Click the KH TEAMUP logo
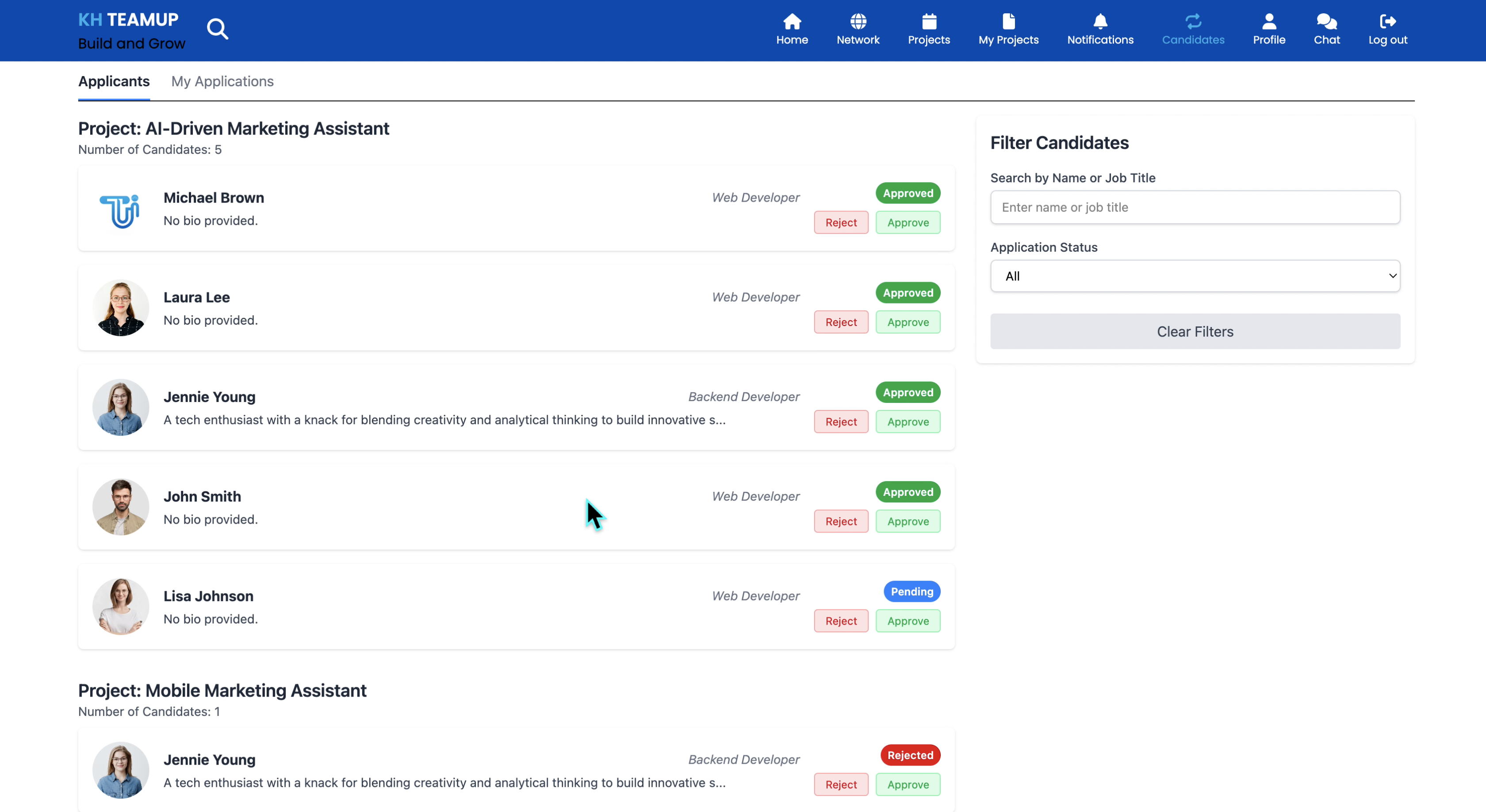Viewport: 1486px width, 812px height. tap(128, 19)
